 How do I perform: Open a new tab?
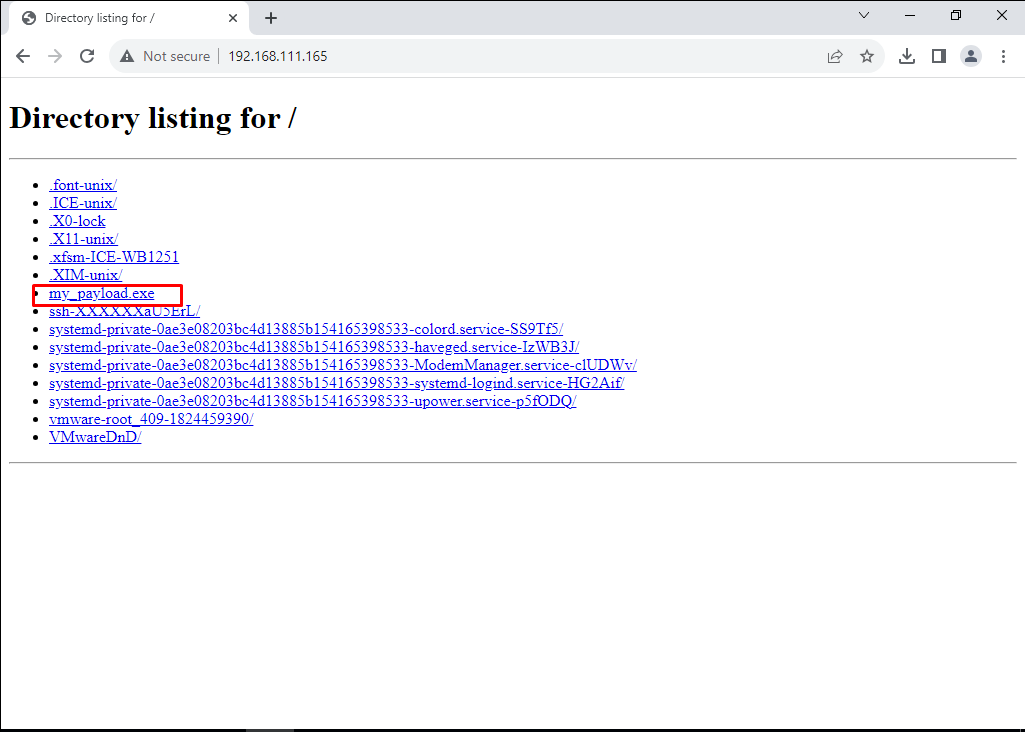tap(271, 18)
